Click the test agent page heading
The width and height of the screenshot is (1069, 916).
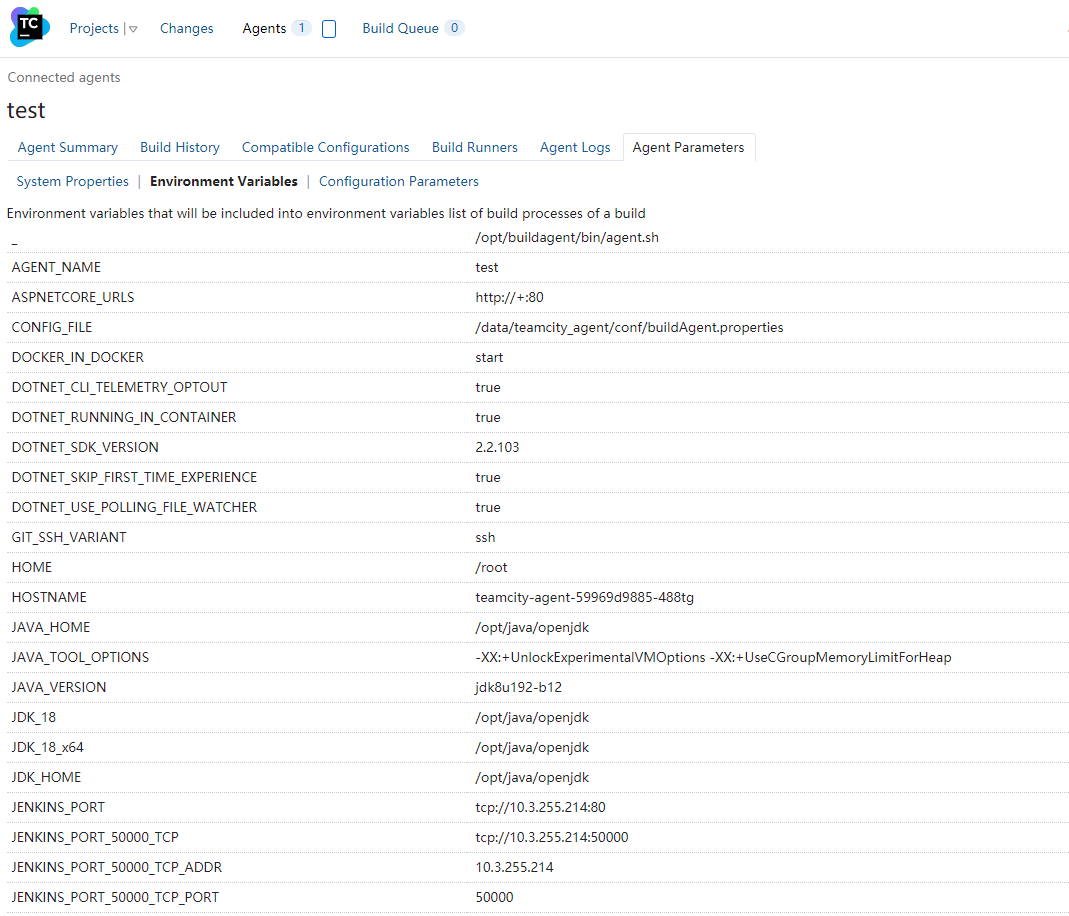click(x=26, y=110)
